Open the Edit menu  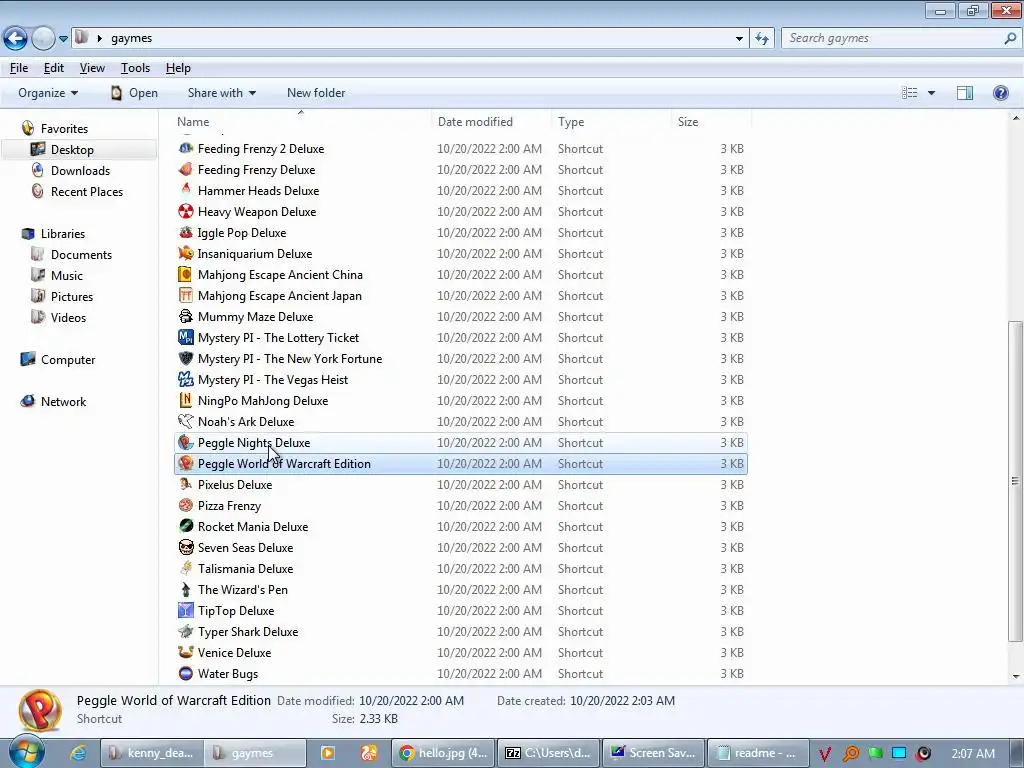[54, 68]
